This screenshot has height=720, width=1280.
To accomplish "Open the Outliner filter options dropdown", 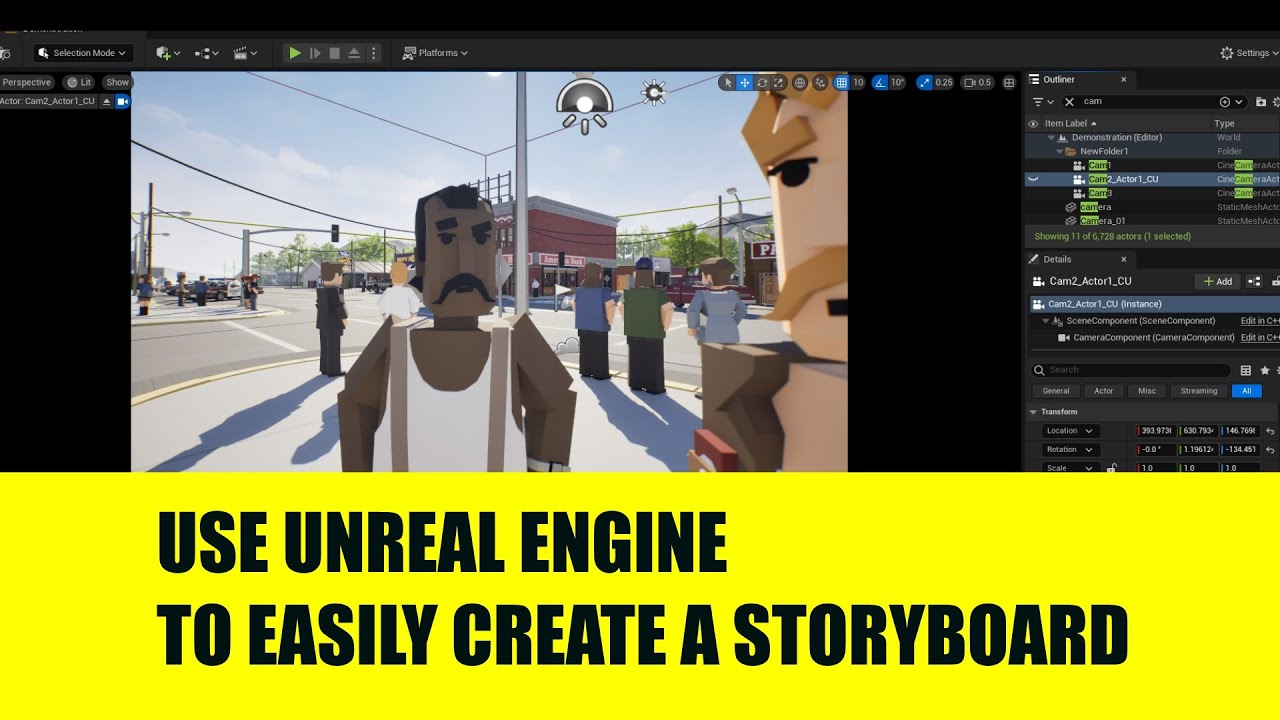I will point(1042,101).
